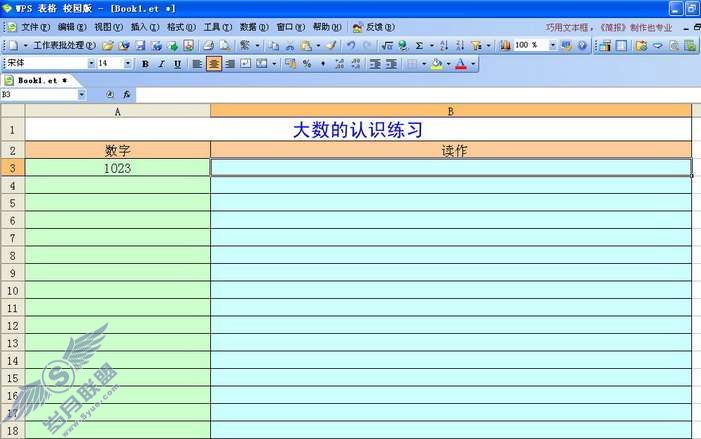Select cell A3 containing 1023
Image resolution: width=701 pixels, height=439 pixels.
118,168
